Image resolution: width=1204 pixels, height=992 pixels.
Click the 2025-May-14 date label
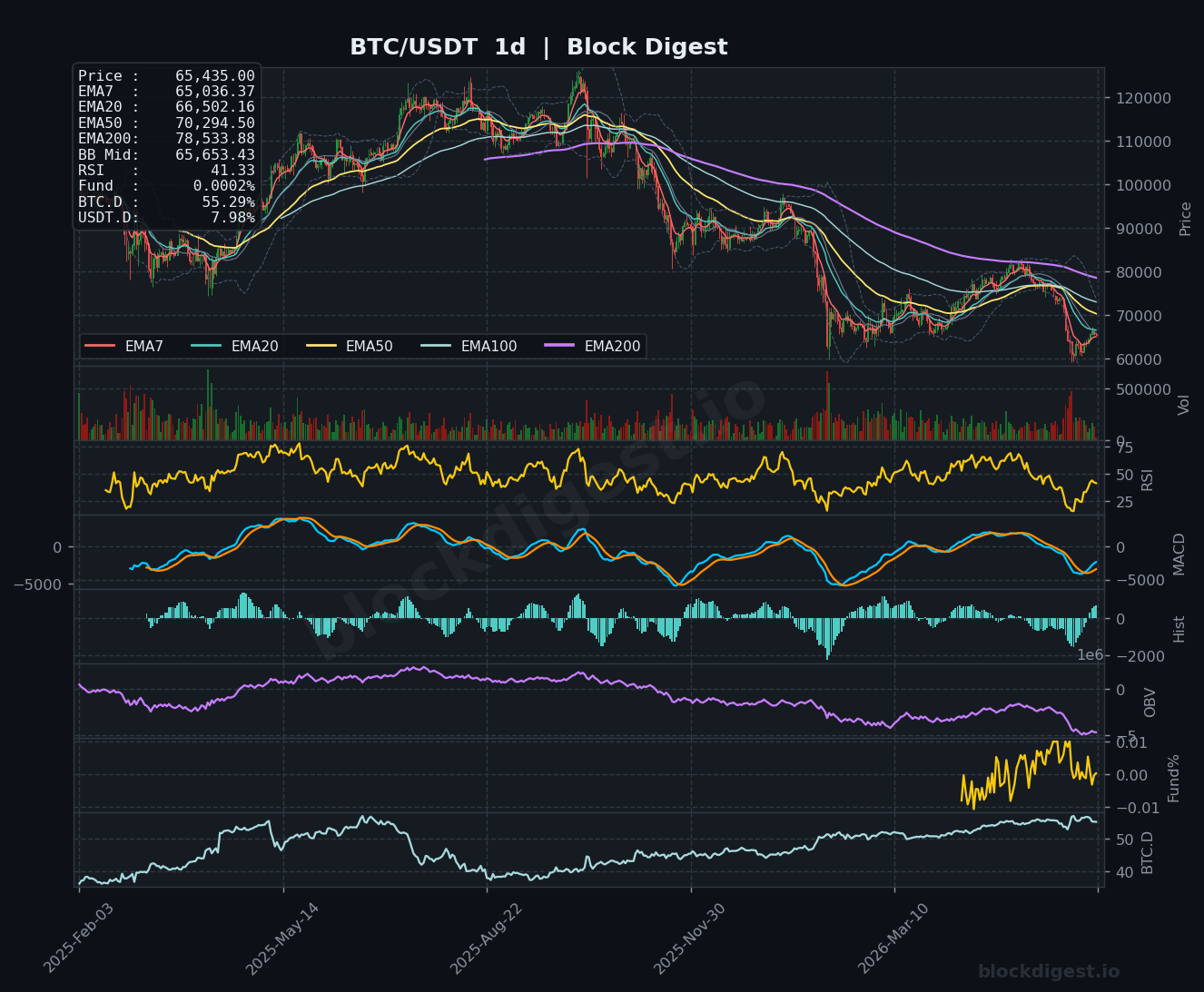tap(282, 938)
